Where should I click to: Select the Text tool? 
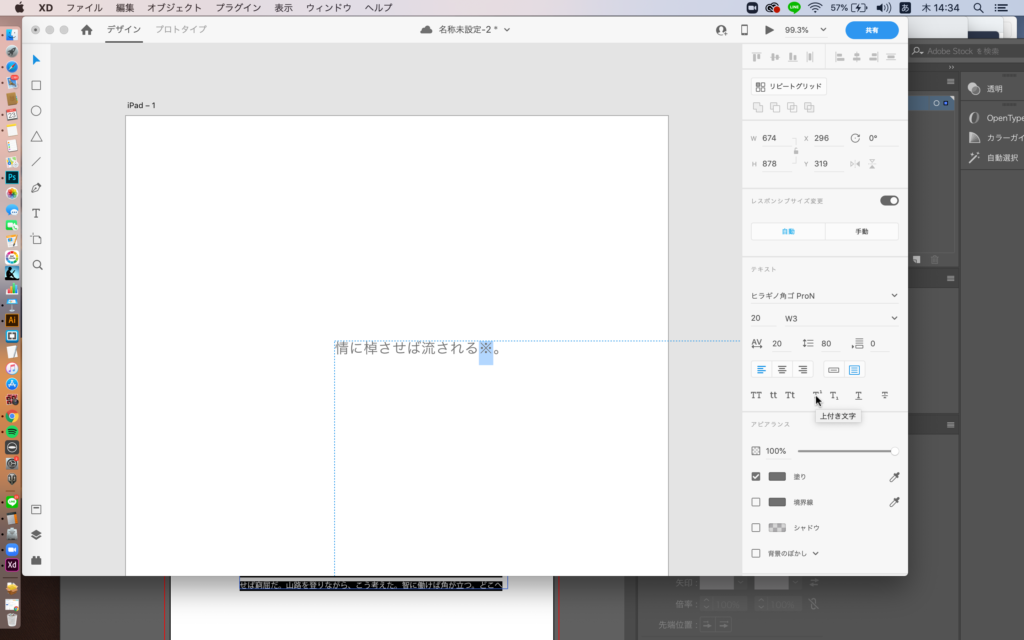coord(37,213)
